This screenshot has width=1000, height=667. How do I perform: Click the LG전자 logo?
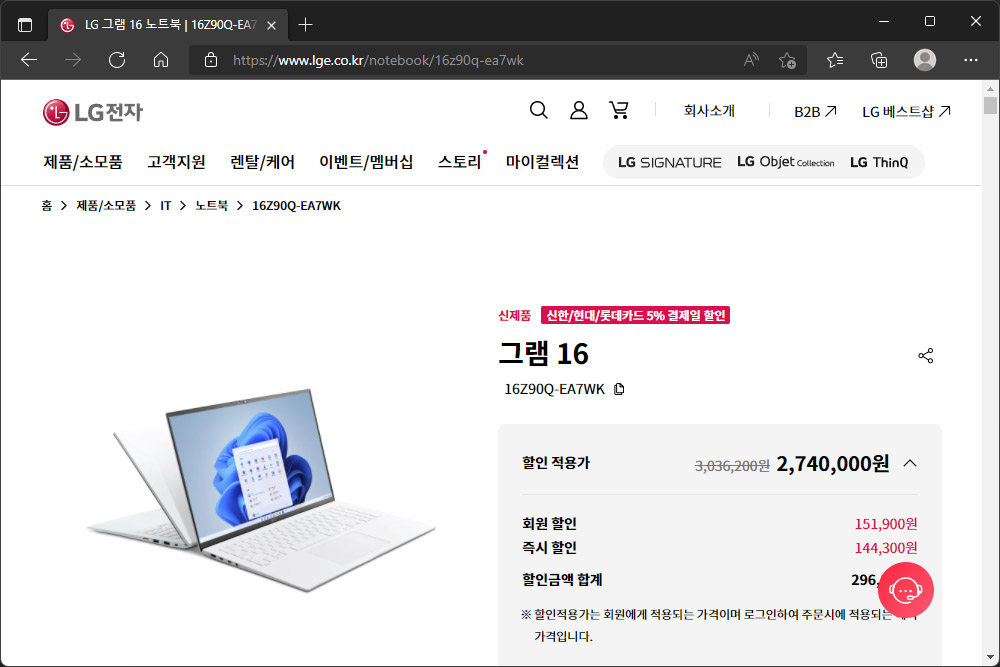pos(93,112)
